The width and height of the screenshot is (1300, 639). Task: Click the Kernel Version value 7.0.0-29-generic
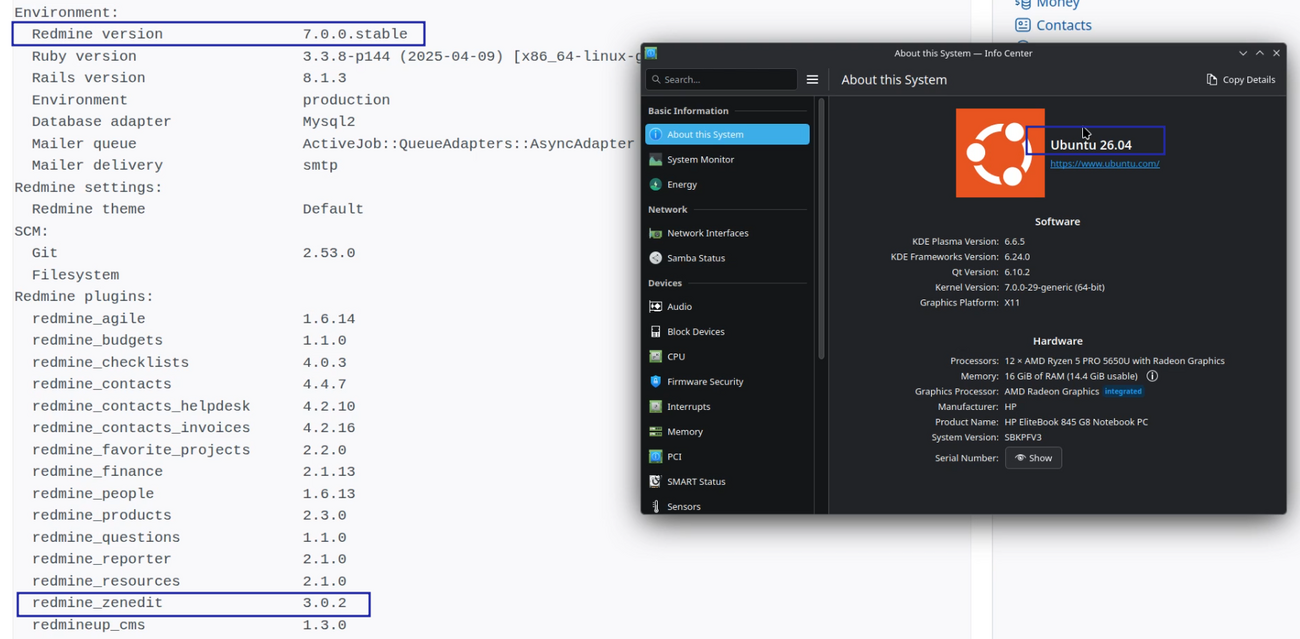[x=1054, y=287]
